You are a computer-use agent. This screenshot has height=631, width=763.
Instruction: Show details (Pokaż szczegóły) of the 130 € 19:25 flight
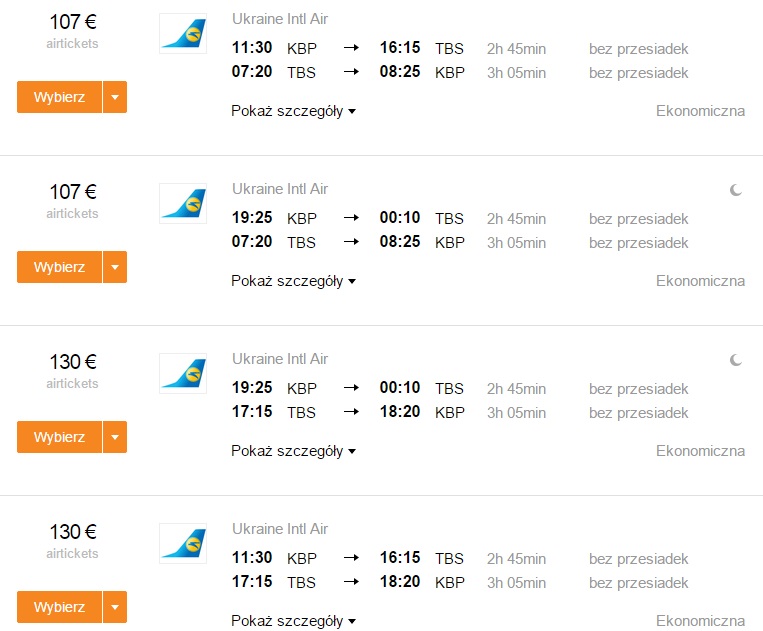click(293, 451)
